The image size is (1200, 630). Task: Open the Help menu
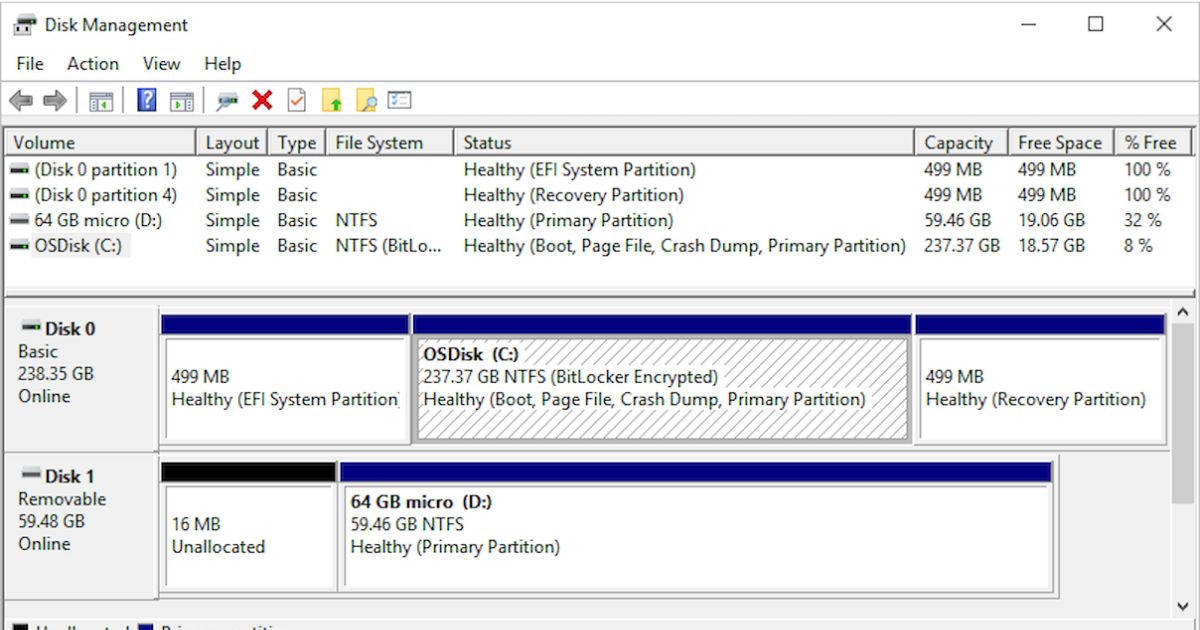point(223,63)
